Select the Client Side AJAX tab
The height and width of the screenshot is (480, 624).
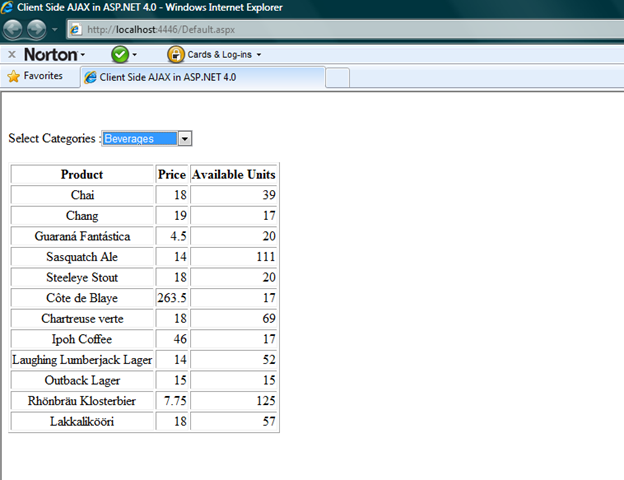point(203,77)
